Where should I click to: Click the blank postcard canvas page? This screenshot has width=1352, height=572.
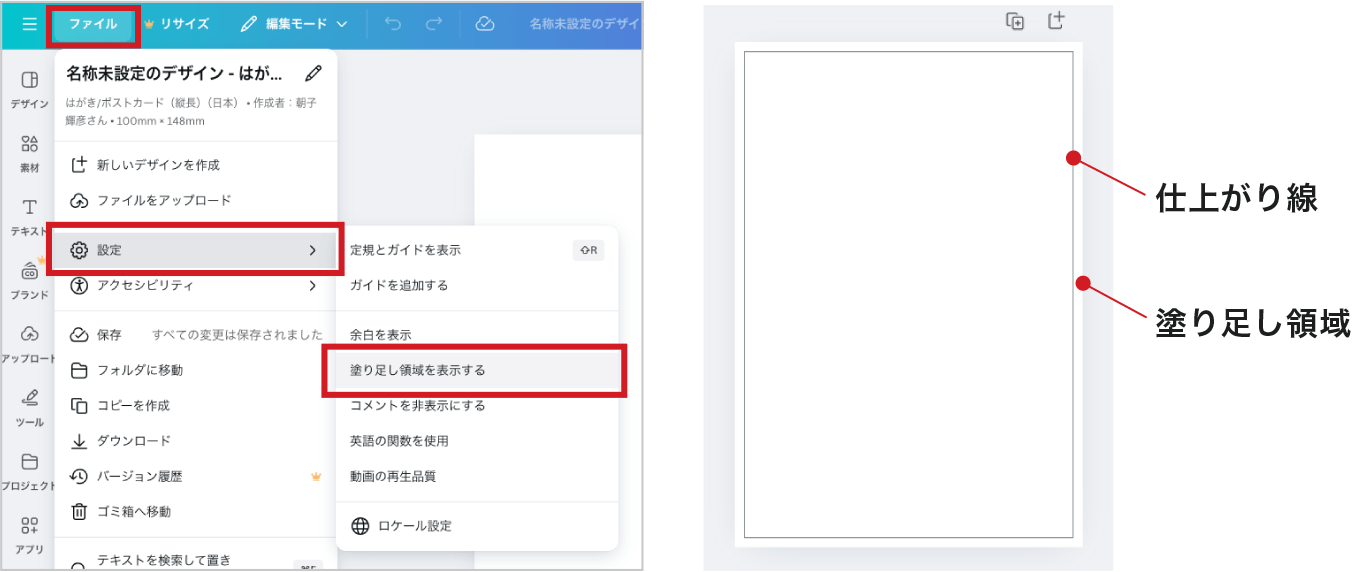(908, 295)
